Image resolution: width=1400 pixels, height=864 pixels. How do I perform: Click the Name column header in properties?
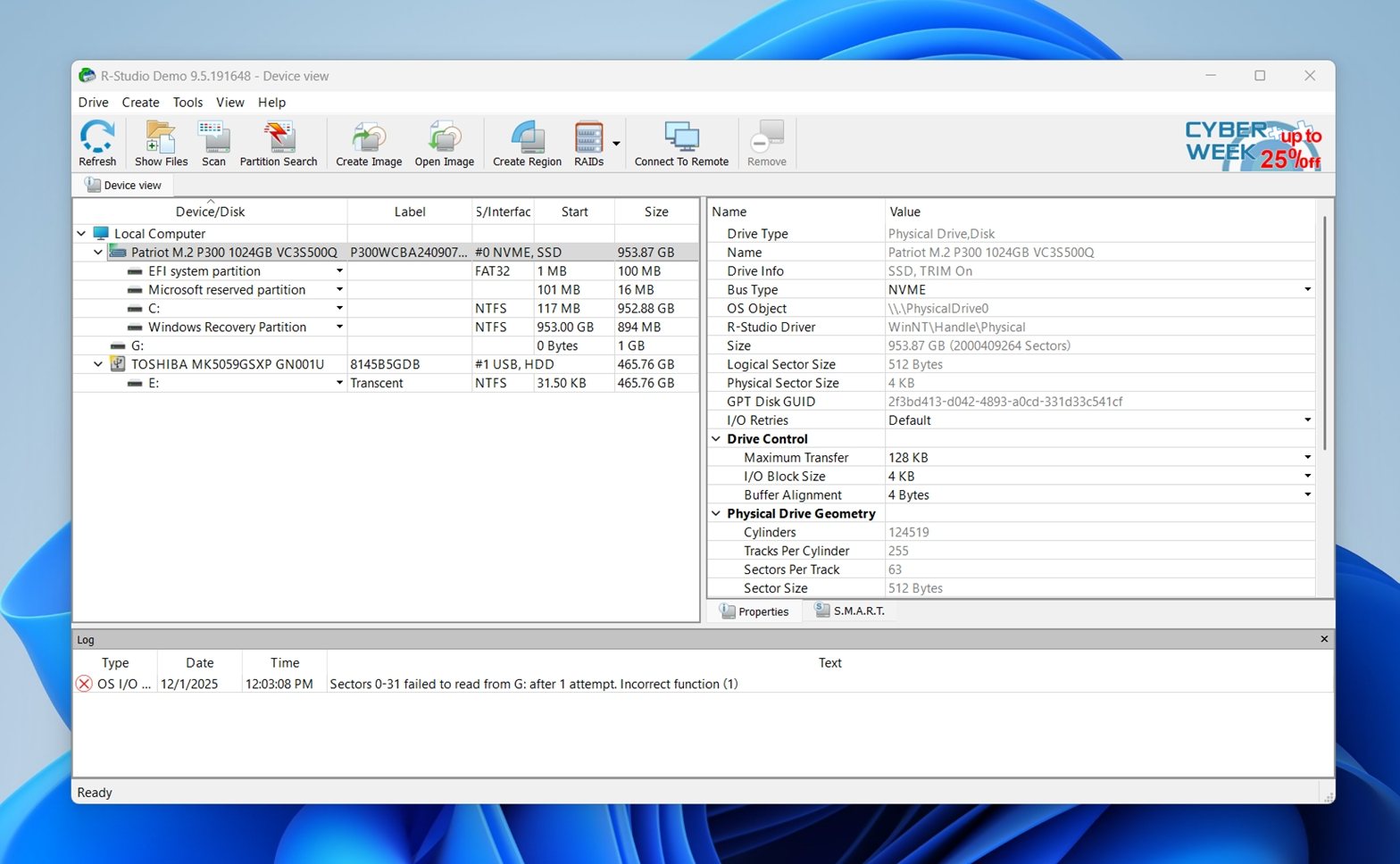point(796,212)
